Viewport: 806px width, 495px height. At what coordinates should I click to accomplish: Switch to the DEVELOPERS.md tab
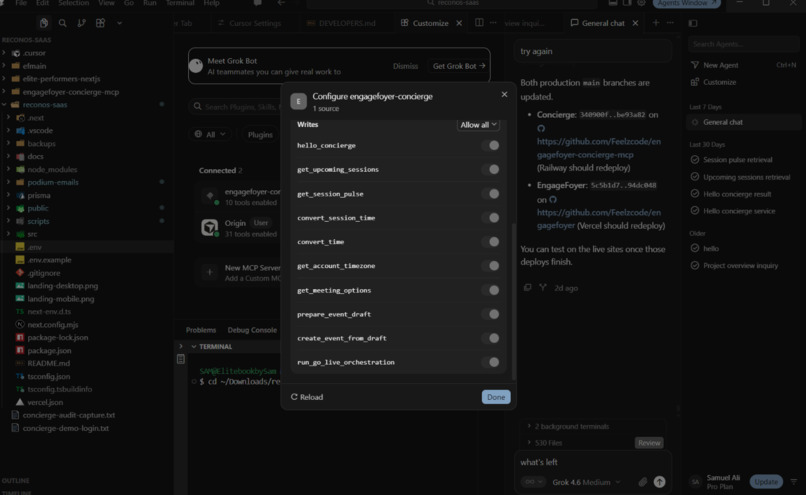[x=341, y=23]
